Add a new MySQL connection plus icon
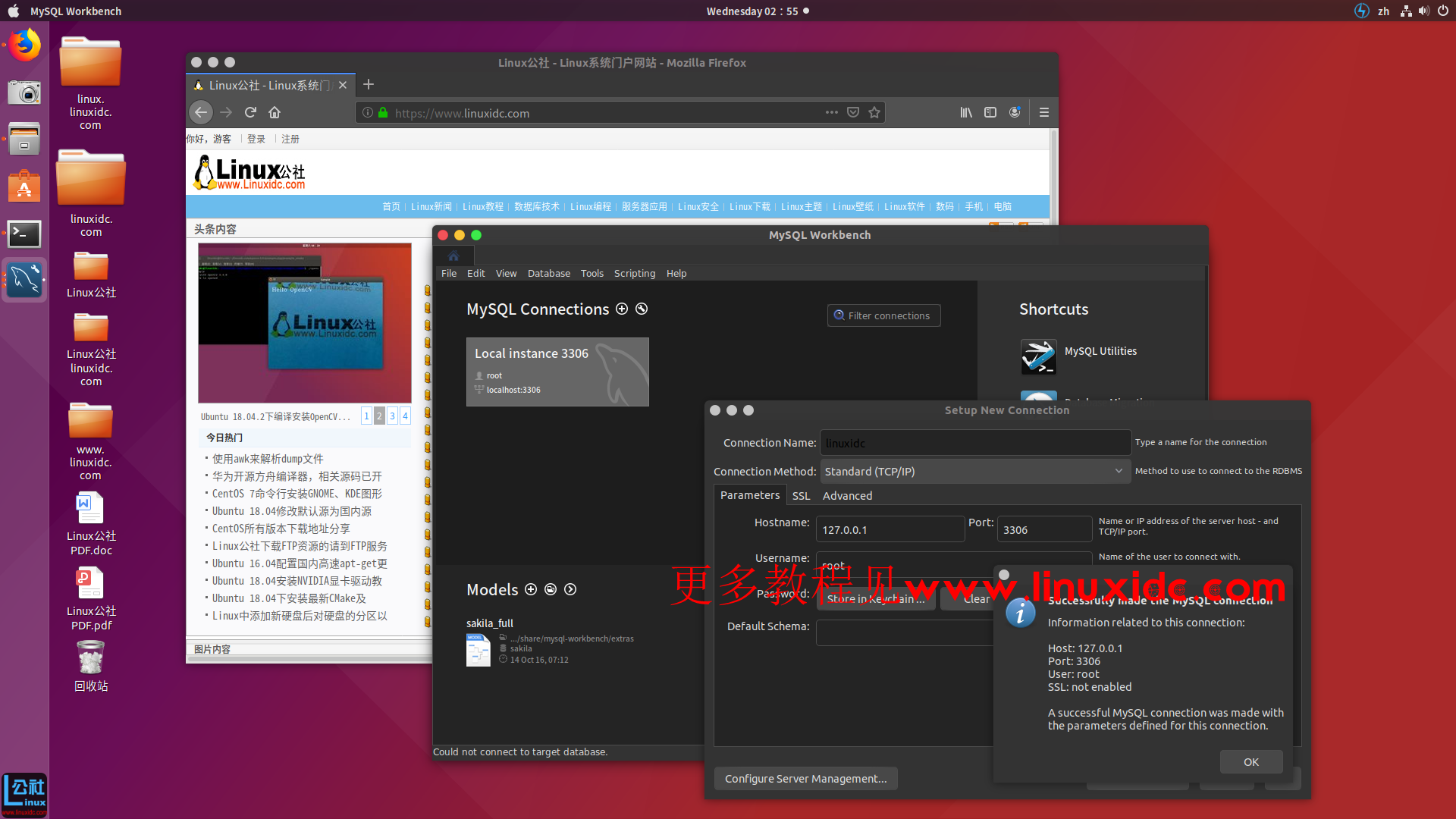The height and width of the screenshot is (819, 1456). click(622, 309)
